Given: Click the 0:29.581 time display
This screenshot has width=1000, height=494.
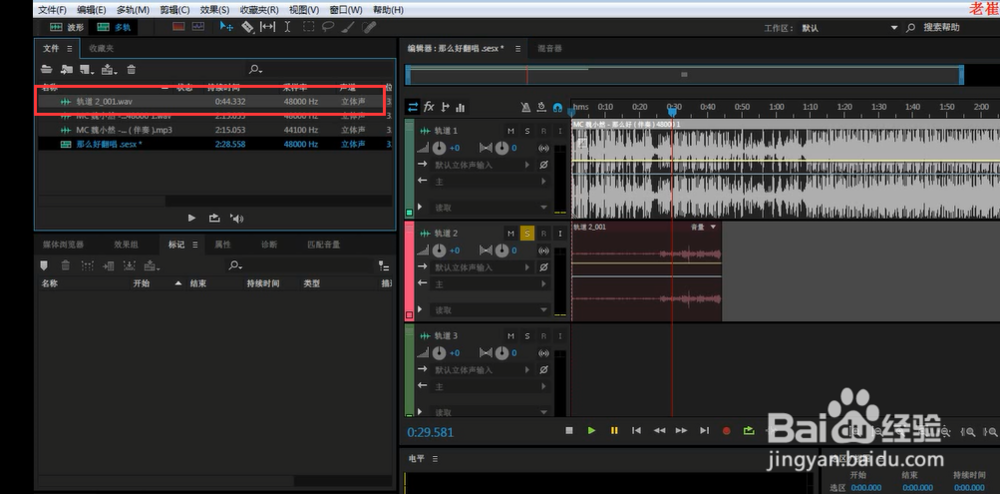Looking at the screenshot, I should point(430,432).
